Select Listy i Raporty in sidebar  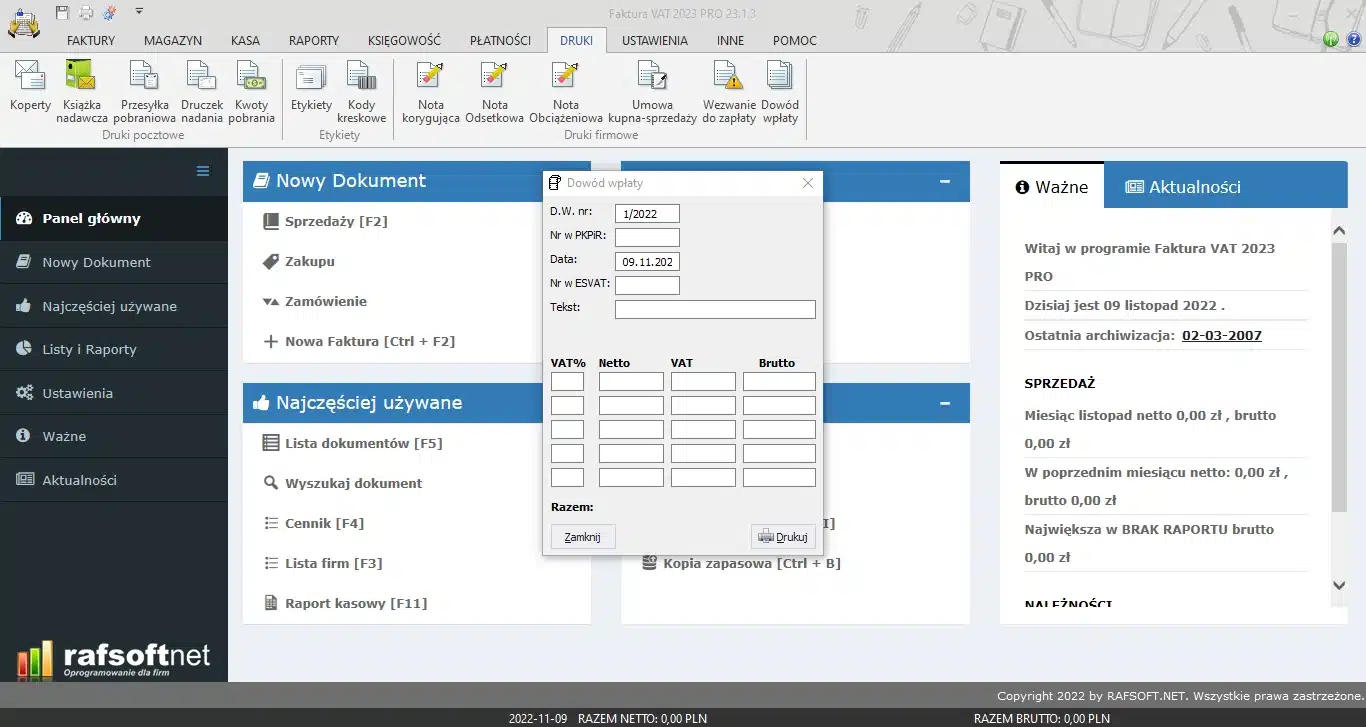point(89,349)
